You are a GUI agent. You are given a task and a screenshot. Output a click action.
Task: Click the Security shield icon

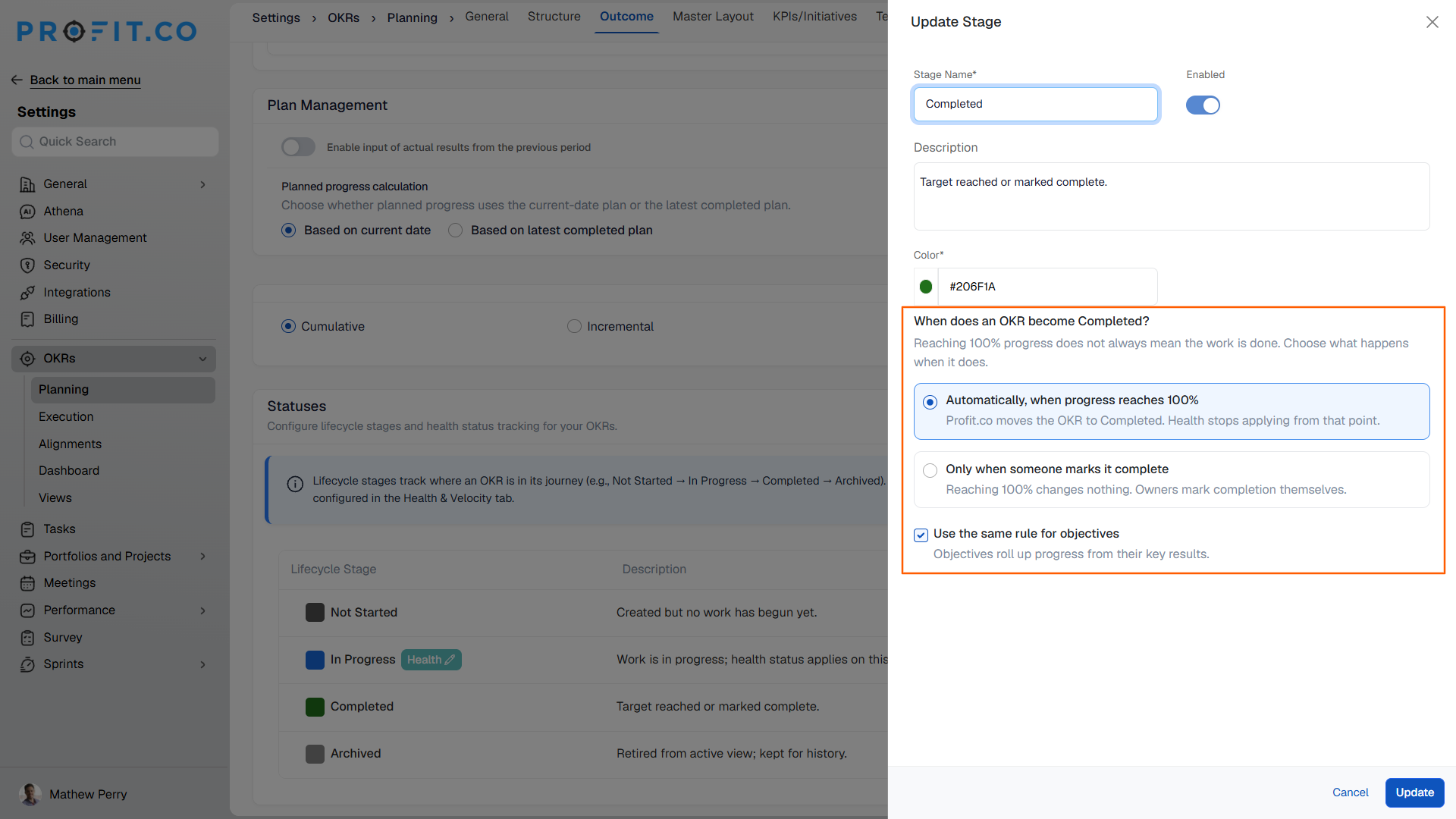pyautogui.click(x=27, y=265)
